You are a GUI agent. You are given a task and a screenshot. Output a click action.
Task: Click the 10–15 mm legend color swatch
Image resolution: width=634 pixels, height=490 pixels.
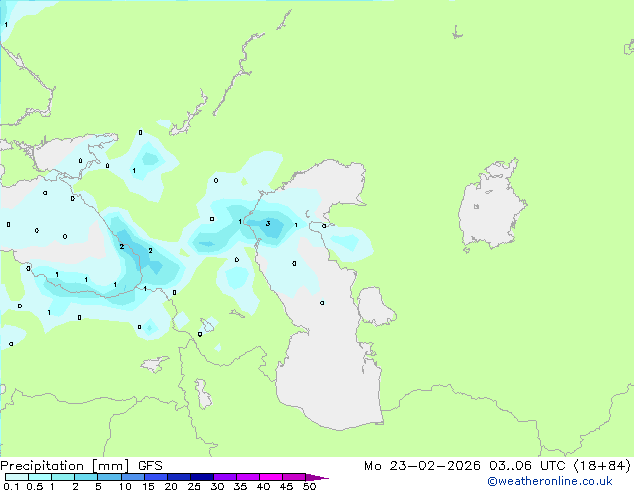133,477
